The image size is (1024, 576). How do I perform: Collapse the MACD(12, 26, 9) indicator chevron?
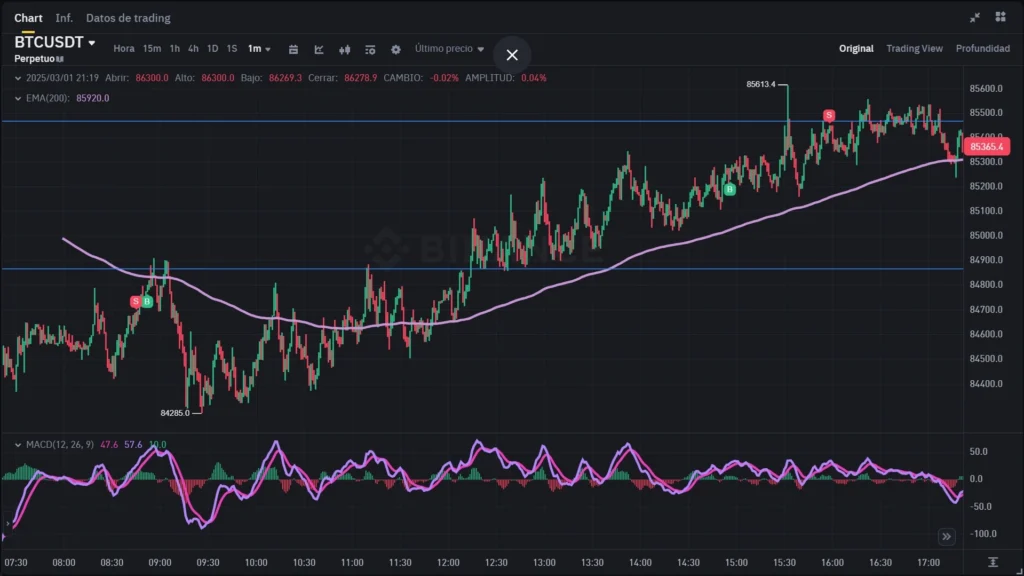(x=18, y=444)
